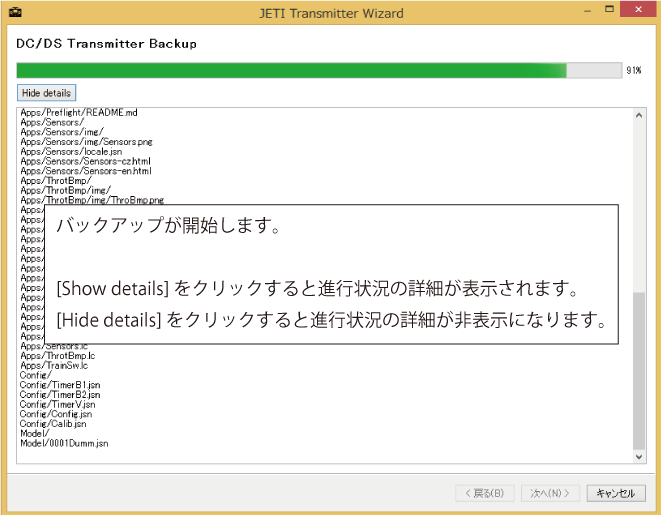Viewport: 661px width, 515px height.
Task: Click the キャンセル cancel button
Action: click(x=616, y=493)
